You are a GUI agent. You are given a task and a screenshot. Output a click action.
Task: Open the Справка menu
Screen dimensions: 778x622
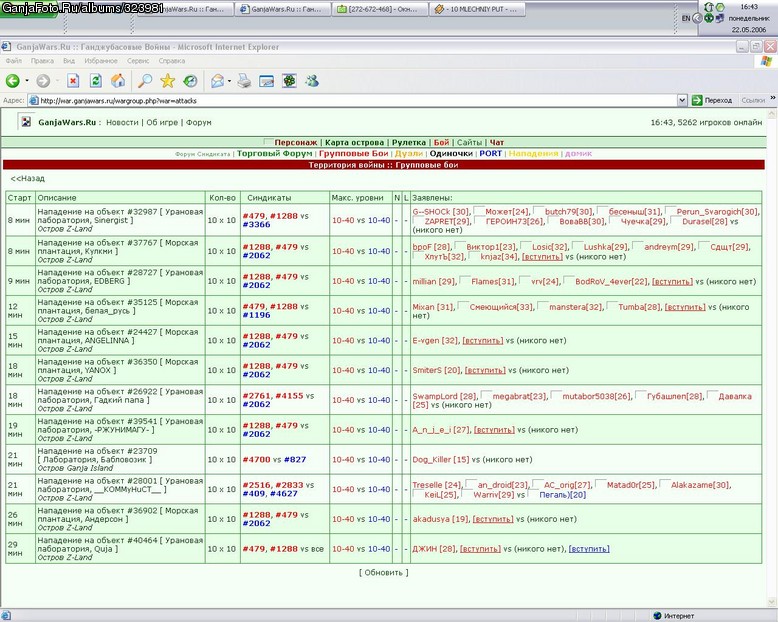(x=172, y=61)
